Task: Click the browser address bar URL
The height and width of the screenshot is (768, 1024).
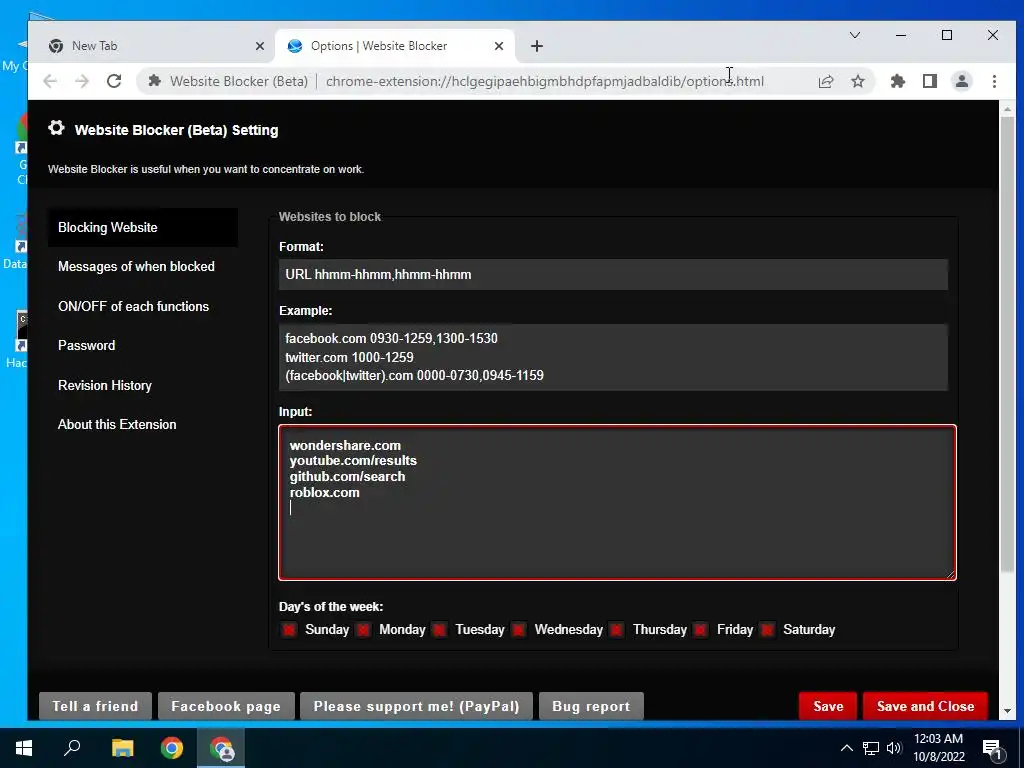Action: (545, 82)
